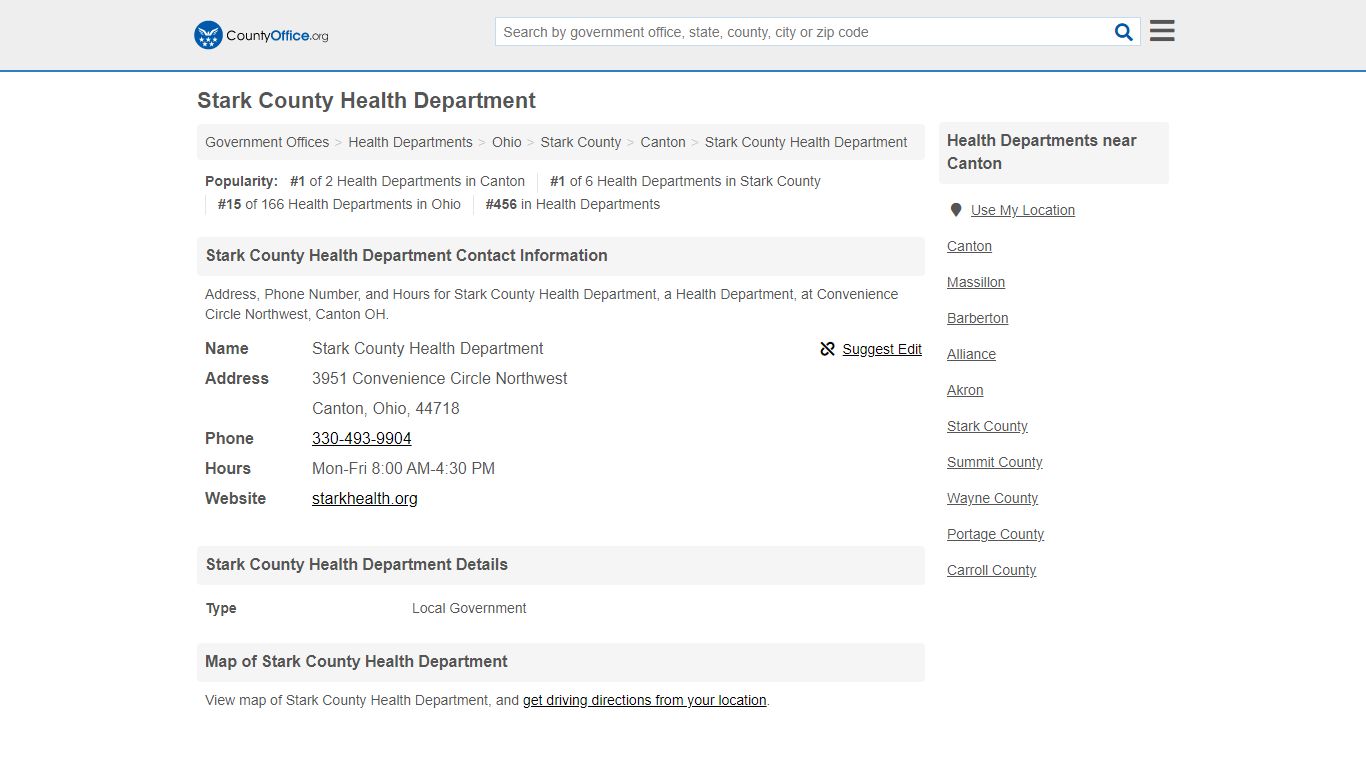Open Massillon health departments link
The width and height of the screenshot is (1366, 768).
(976, 282)
